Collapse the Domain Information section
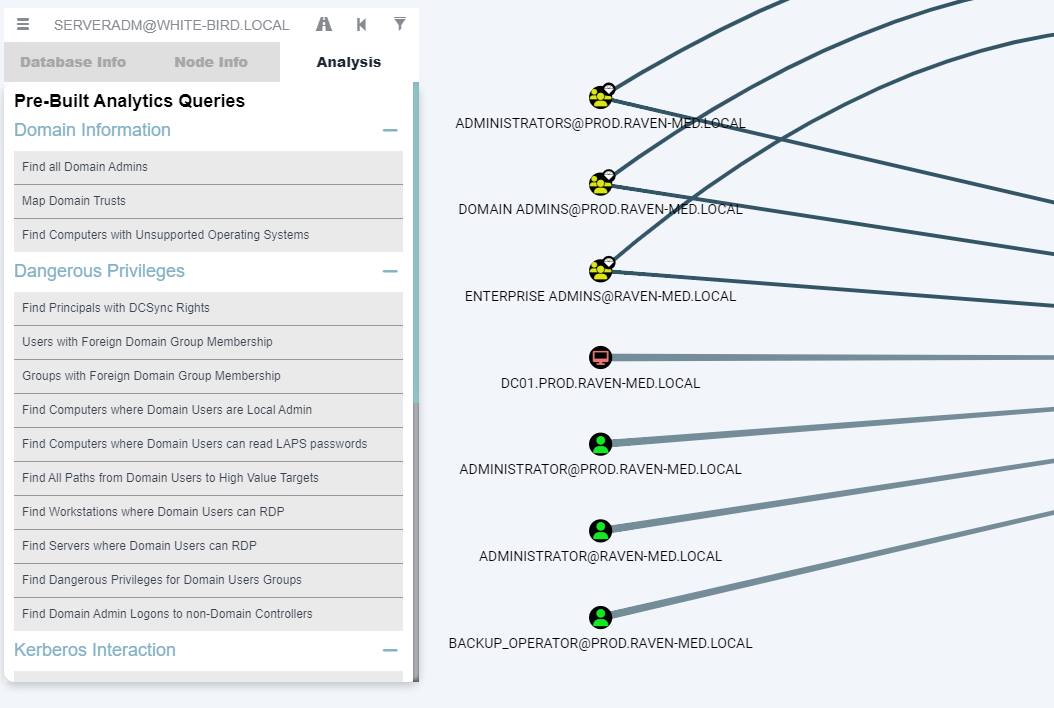The width and height of the screenshot is (1054, 708). point(390,130)
